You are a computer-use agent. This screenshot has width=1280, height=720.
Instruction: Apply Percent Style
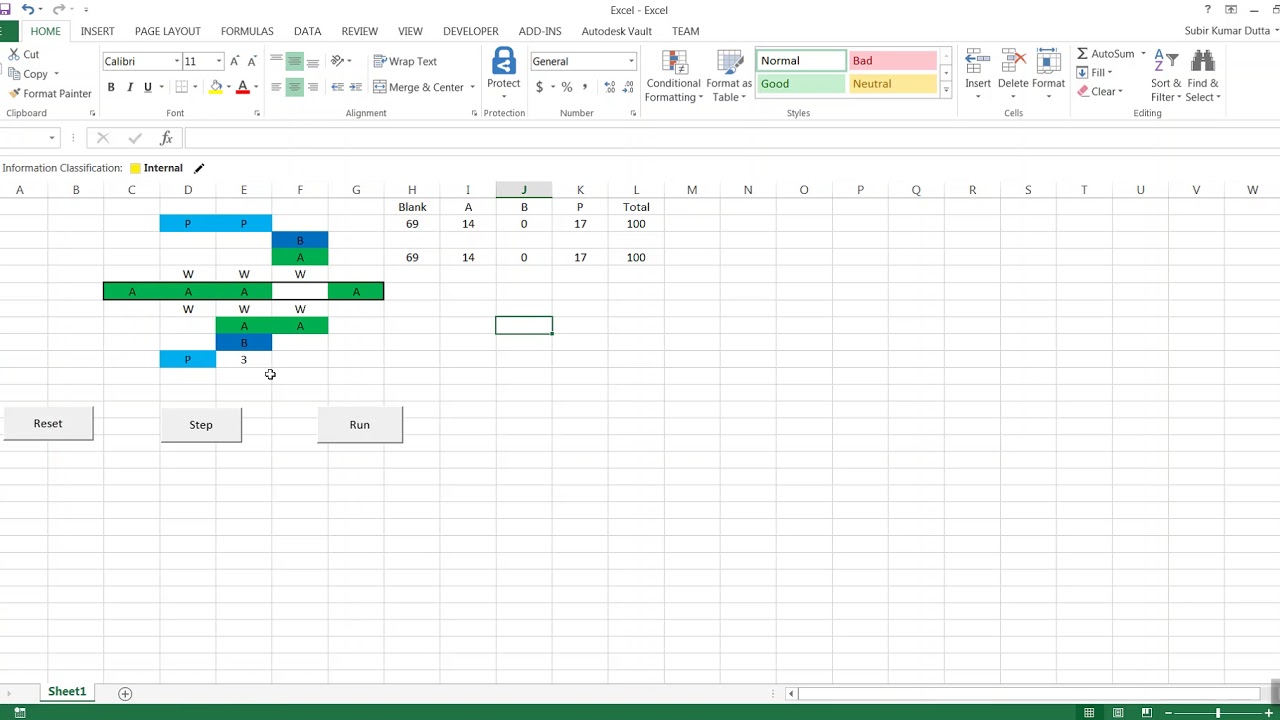[567, 87]
